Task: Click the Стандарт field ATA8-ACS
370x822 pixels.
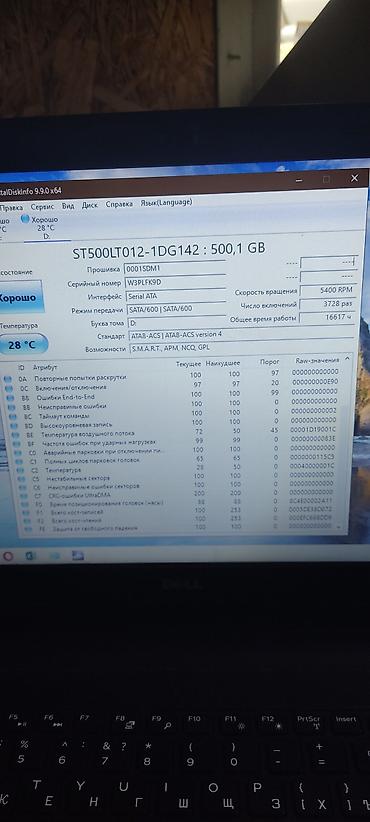Action: pyautogui.click(x=241, y=334)
